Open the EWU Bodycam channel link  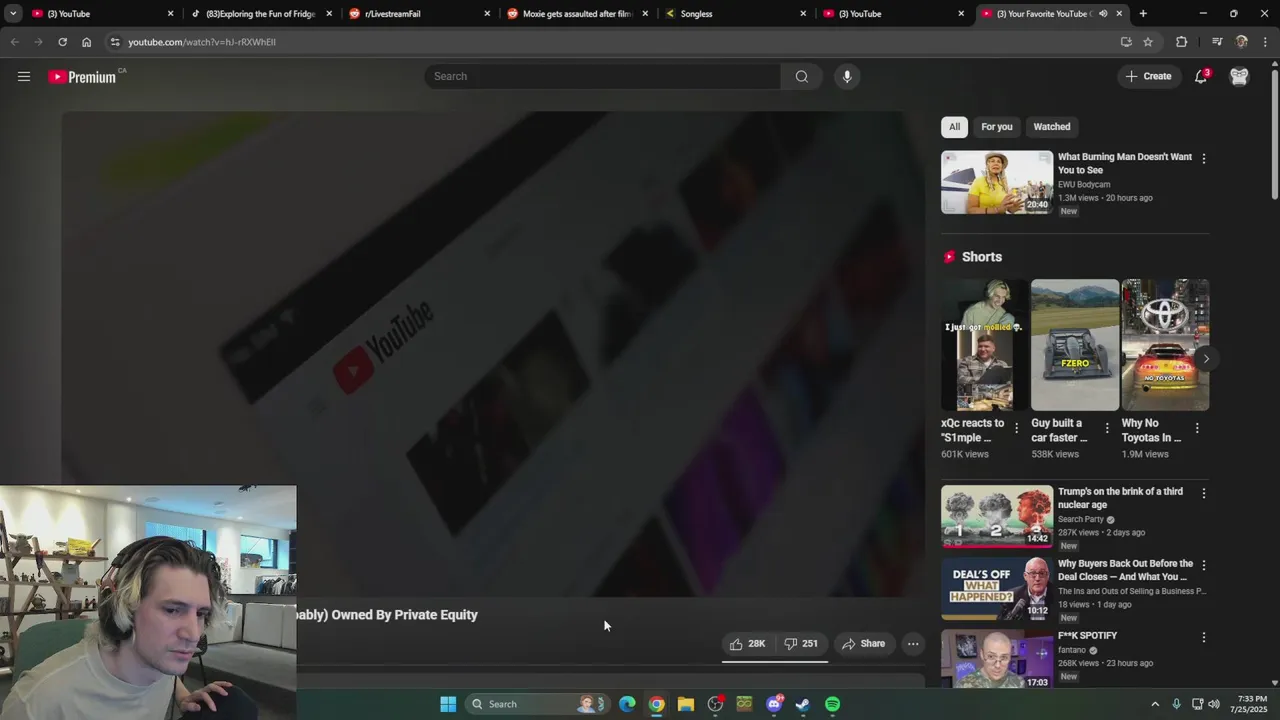coord(1084,185)
